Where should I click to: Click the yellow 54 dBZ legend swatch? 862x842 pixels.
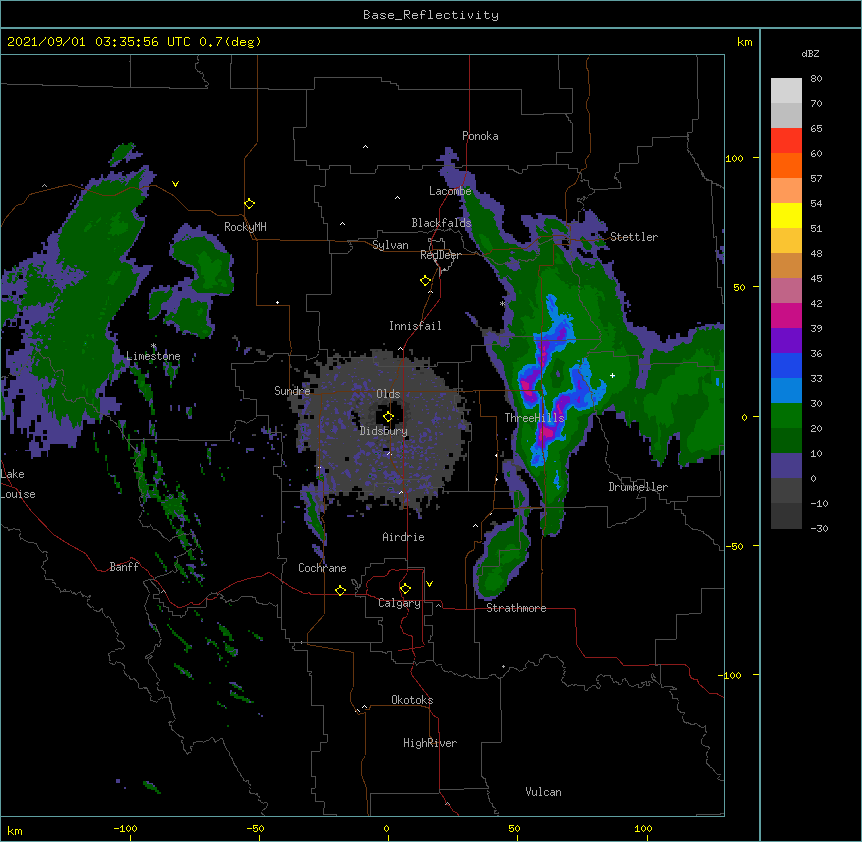(x=786, y=215)
